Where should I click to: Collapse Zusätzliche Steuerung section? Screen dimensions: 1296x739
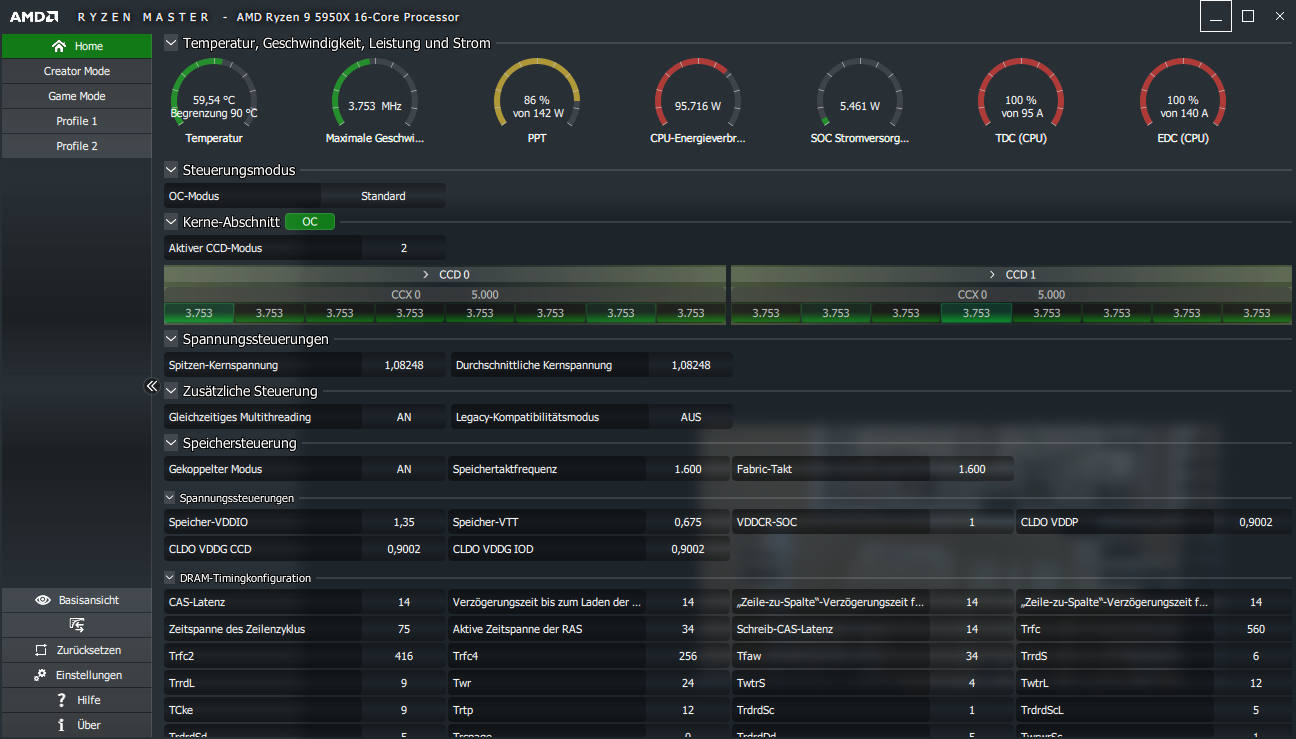pyautogui.click(x=171, y=391)
